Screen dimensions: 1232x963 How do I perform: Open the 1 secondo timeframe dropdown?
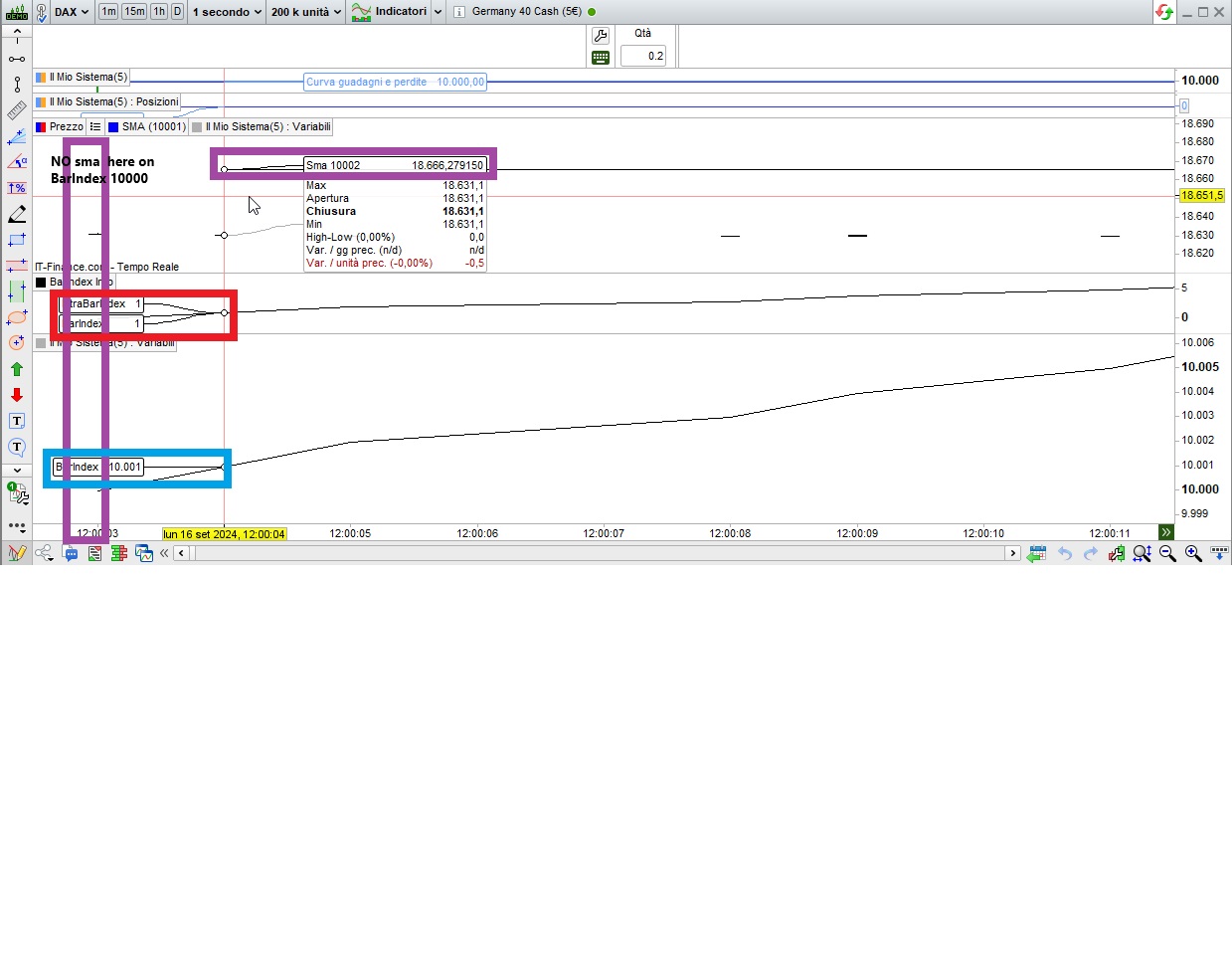(227, 12)
